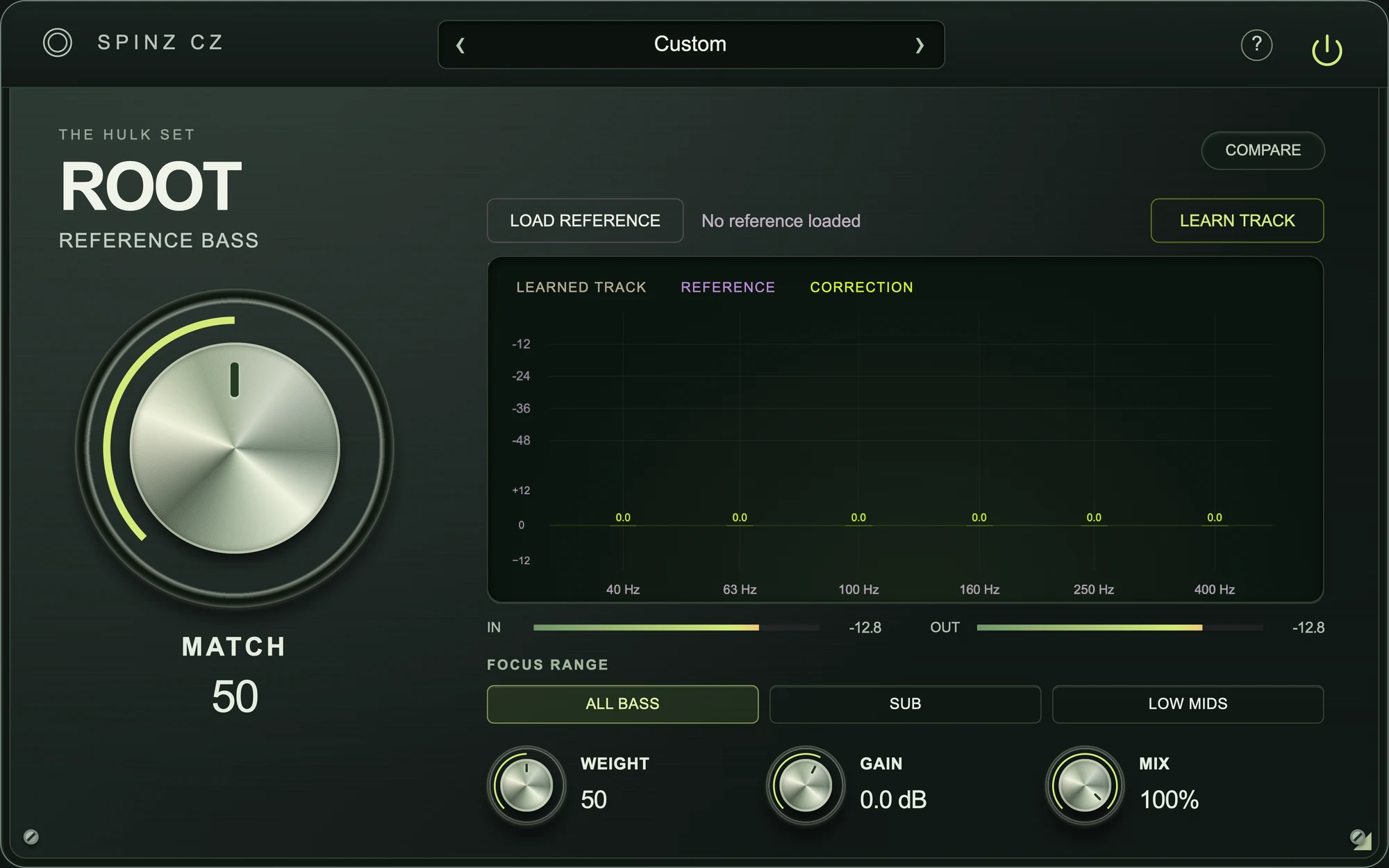The image size is (1389, 868).
Task: Click the WEIGHT knob
Action: click(x=526, y=785)
